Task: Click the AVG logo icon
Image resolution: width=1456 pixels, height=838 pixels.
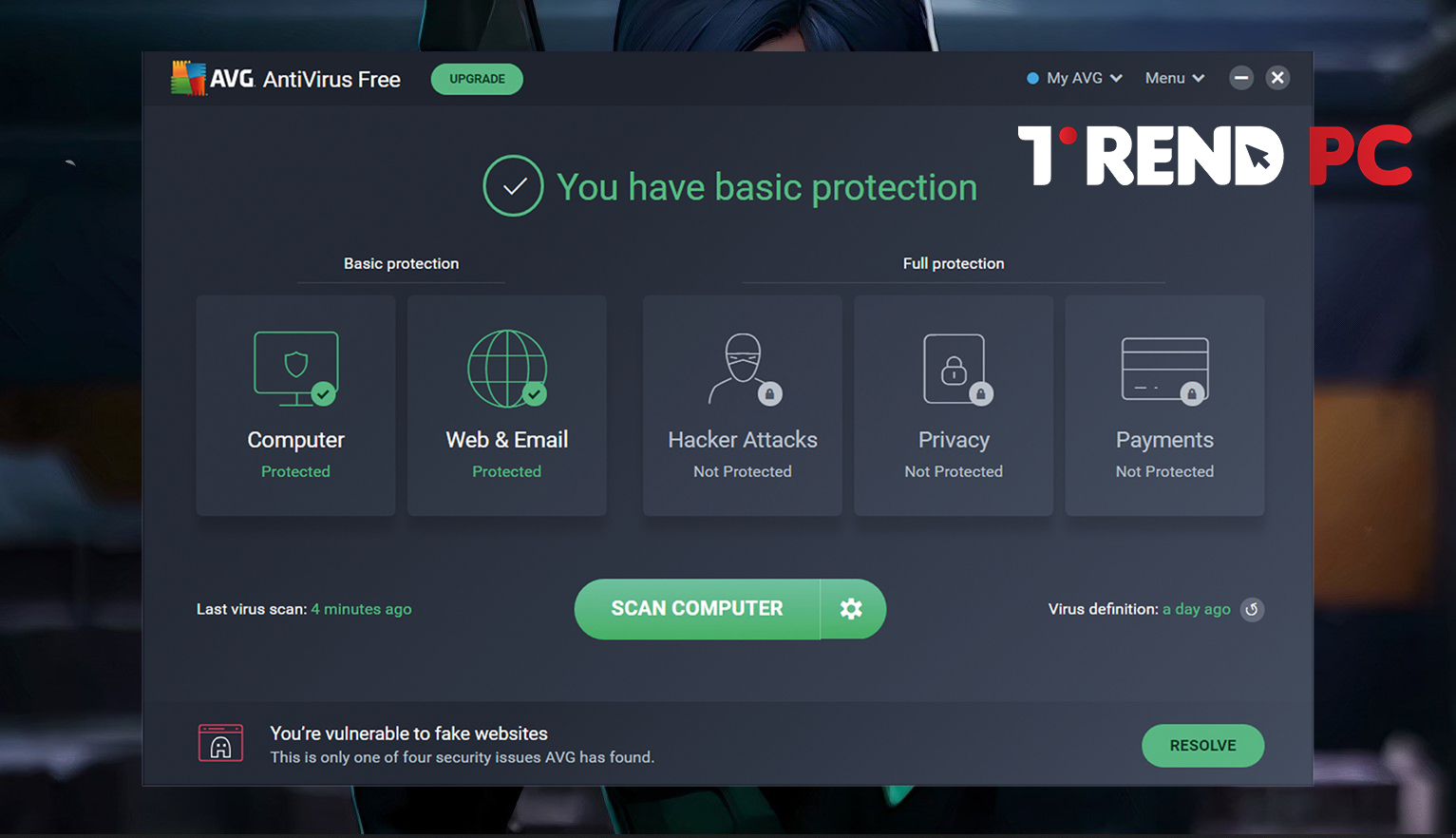Action: click(x=188, y=78)
